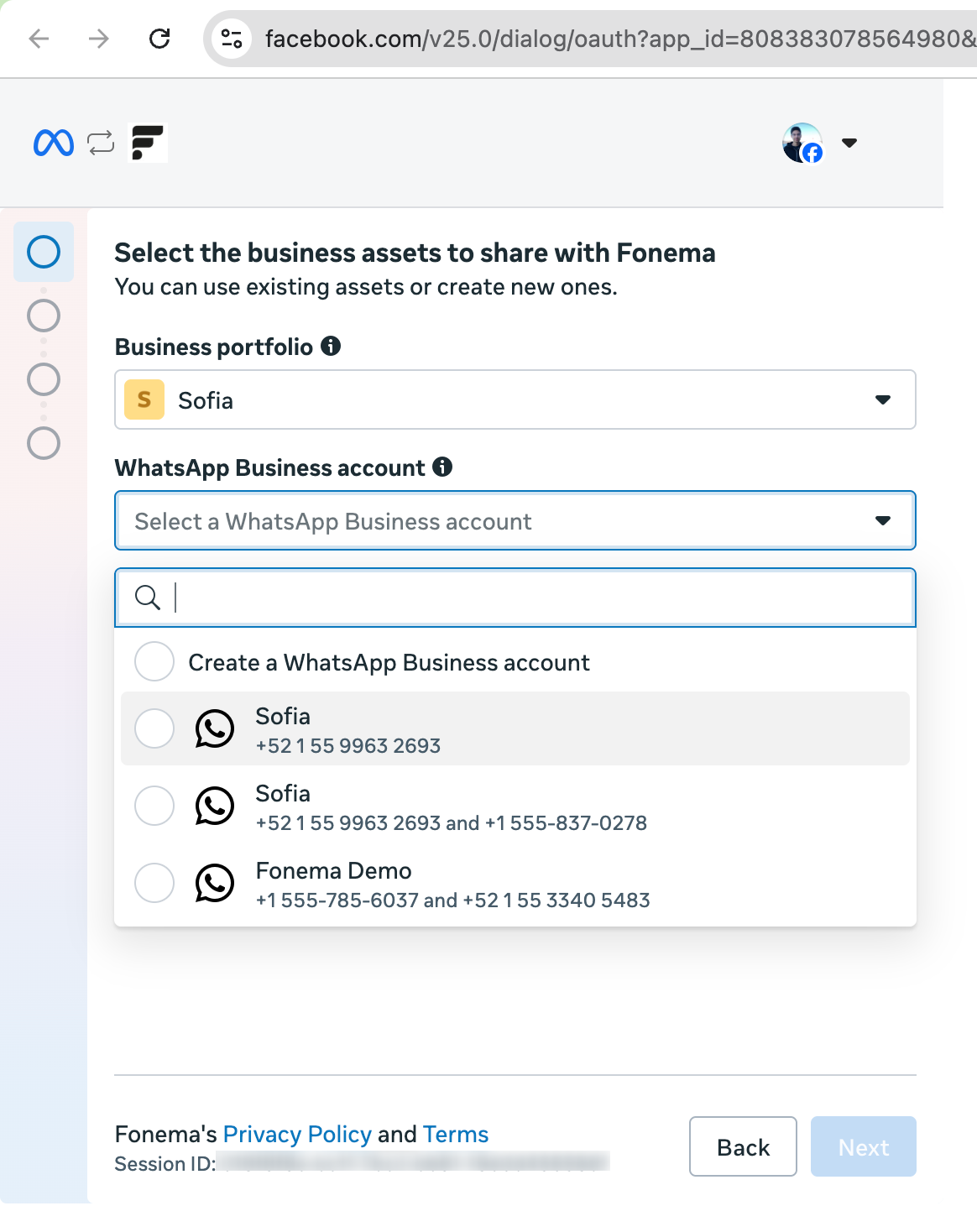
Task: Click the Session ID label
Action: (165, 1164)
